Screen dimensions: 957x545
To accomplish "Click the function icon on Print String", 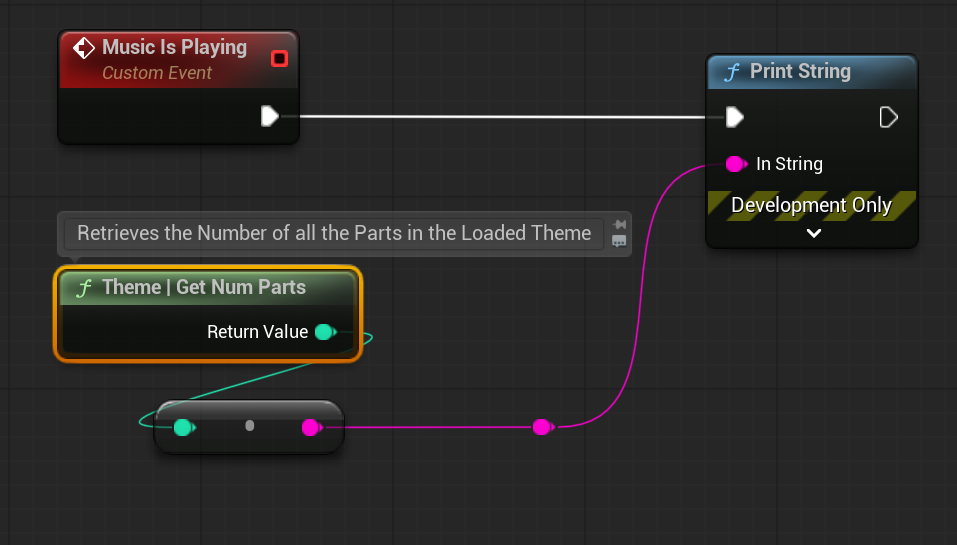I will [x=731, y=72].
